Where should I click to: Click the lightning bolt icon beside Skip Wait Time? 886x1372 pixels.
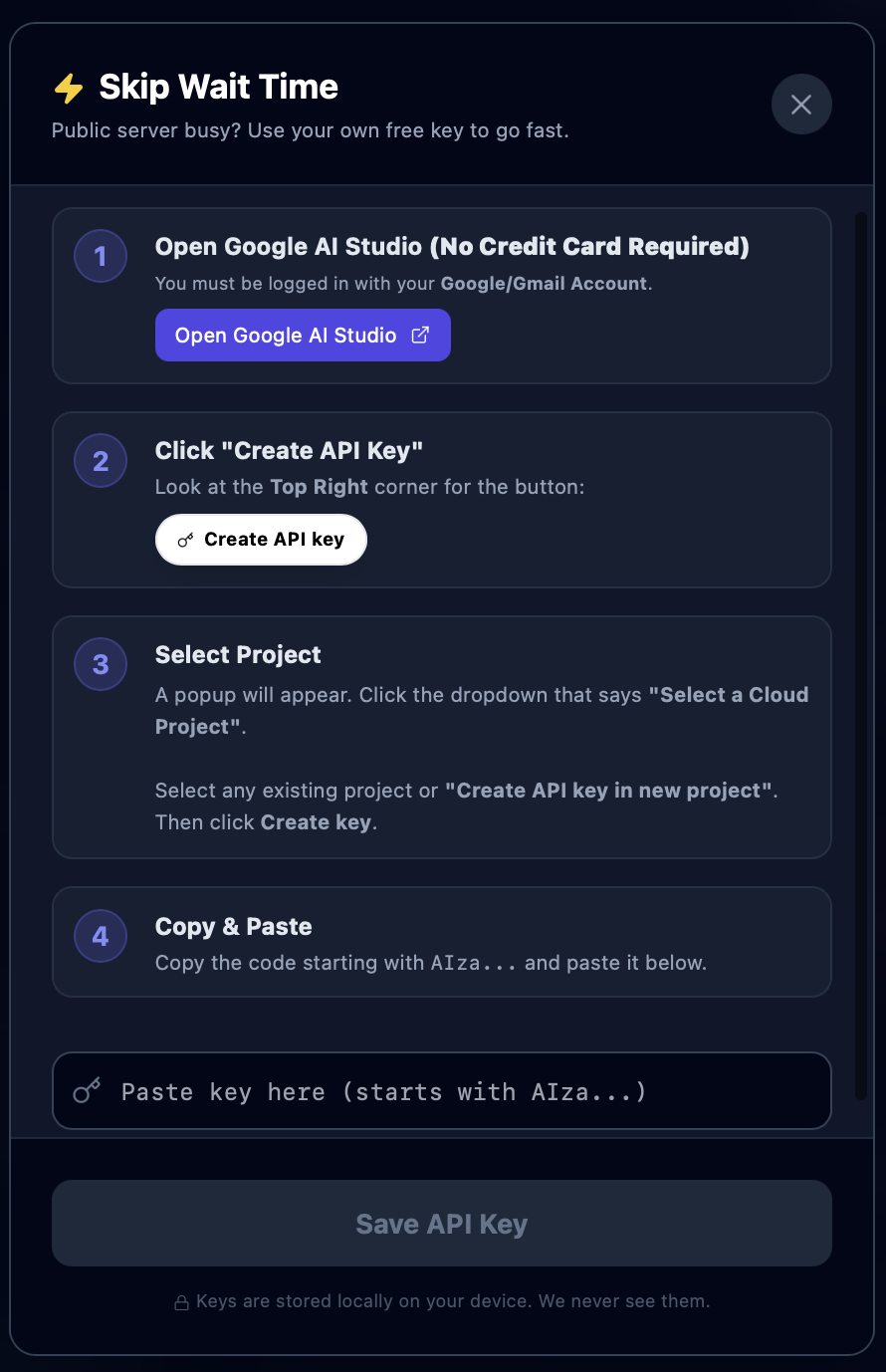(x=68, y=88)
